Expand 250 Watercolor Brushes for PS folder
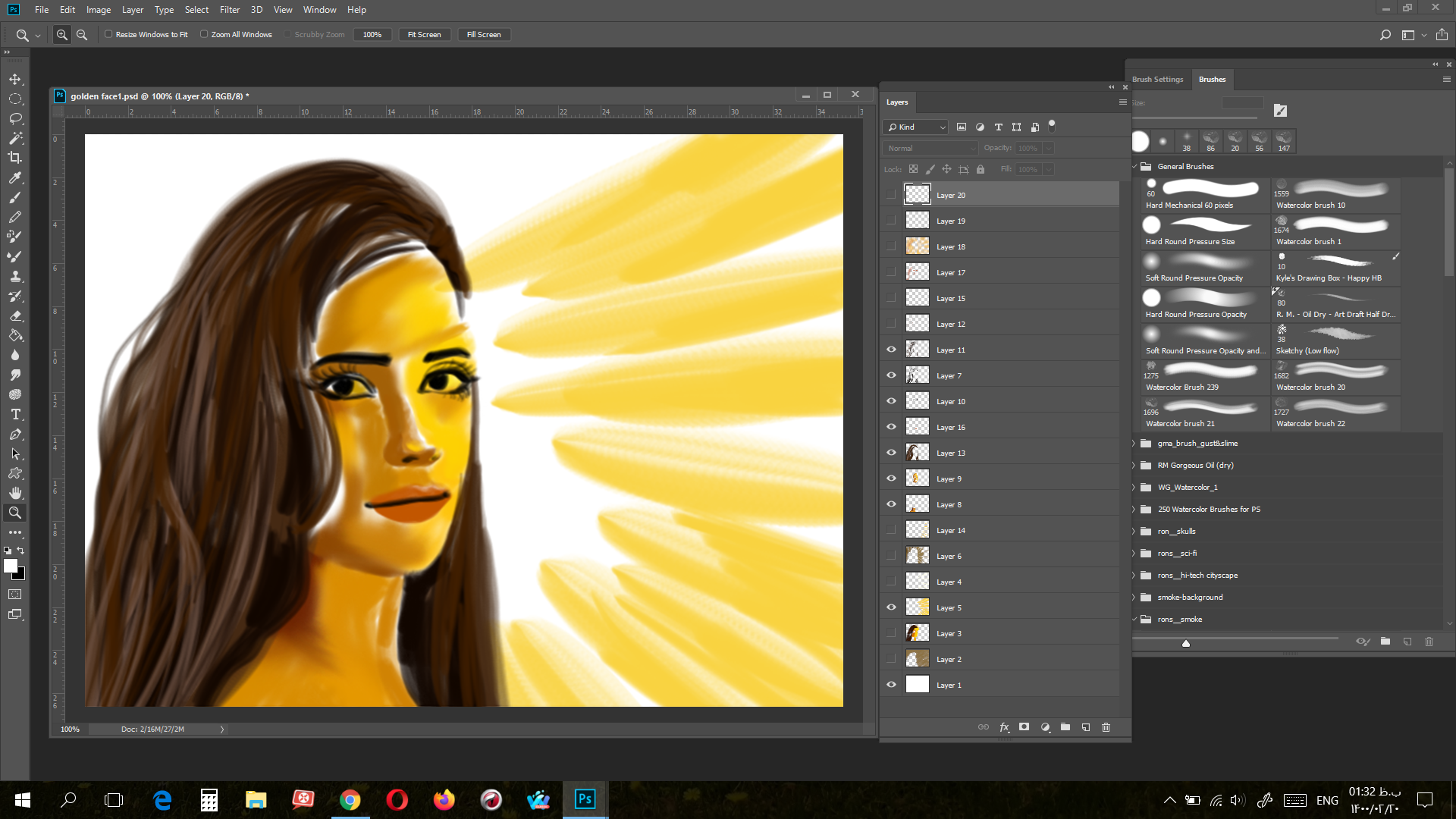The height and width of the screenshot is (819, 1456). click(x=1135, y=510)
